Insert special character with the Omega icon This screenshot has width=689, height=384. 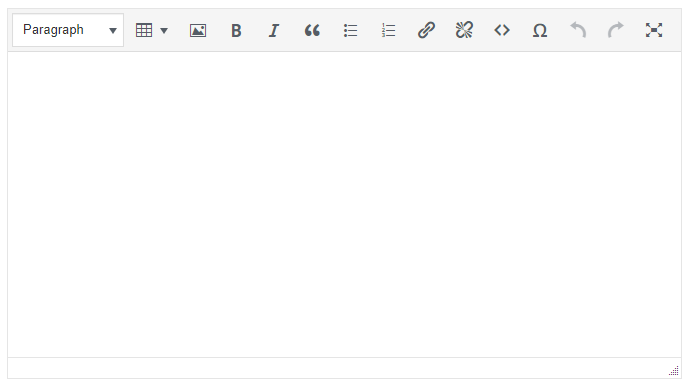click(x=540, y=30)
